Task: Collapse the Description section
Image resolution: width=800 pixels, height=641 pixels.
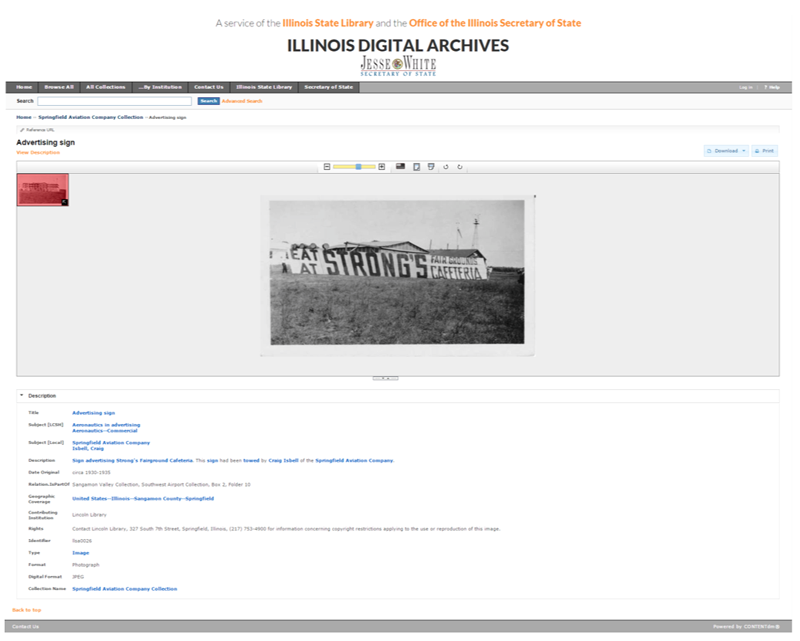Action: pos(21,396)
